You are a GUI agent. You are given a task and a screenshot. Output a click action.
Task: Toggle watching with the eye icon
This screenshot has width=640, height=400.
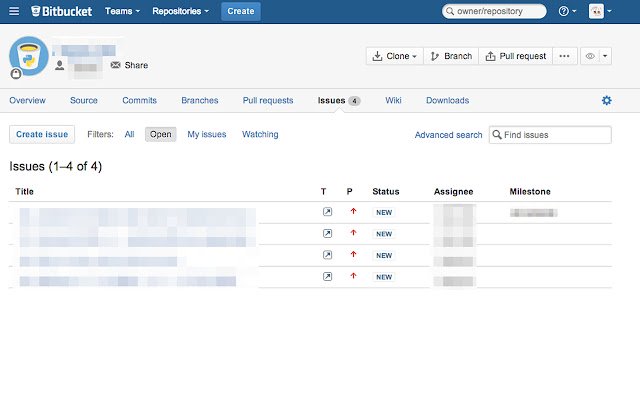pos(590,56)
